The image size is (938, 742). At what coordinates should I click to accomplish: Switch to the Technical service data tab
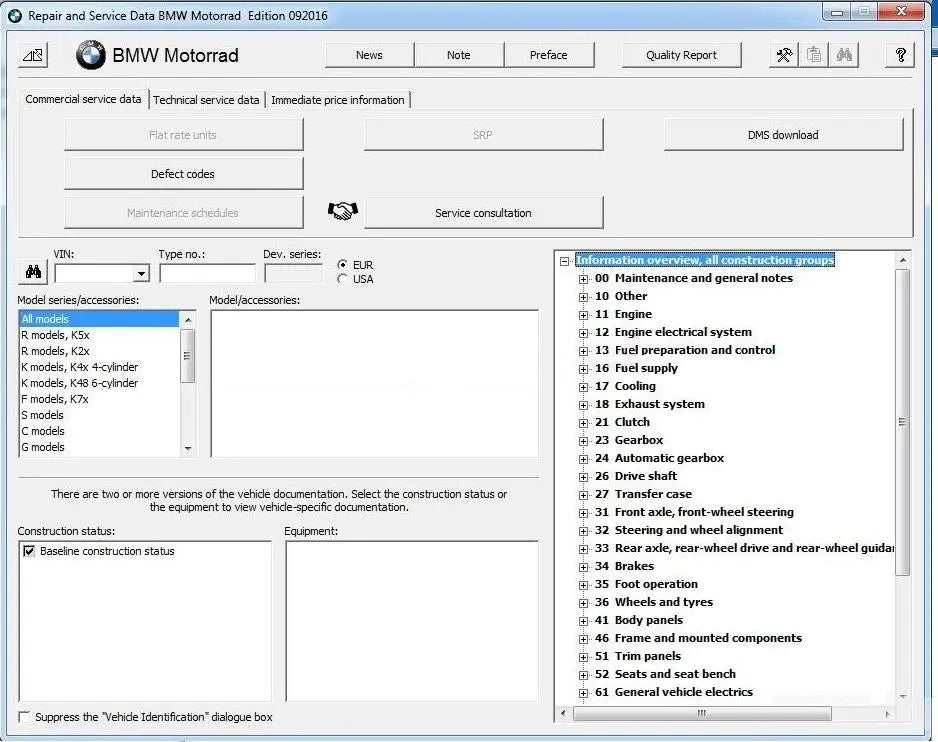tap(207, 100)
